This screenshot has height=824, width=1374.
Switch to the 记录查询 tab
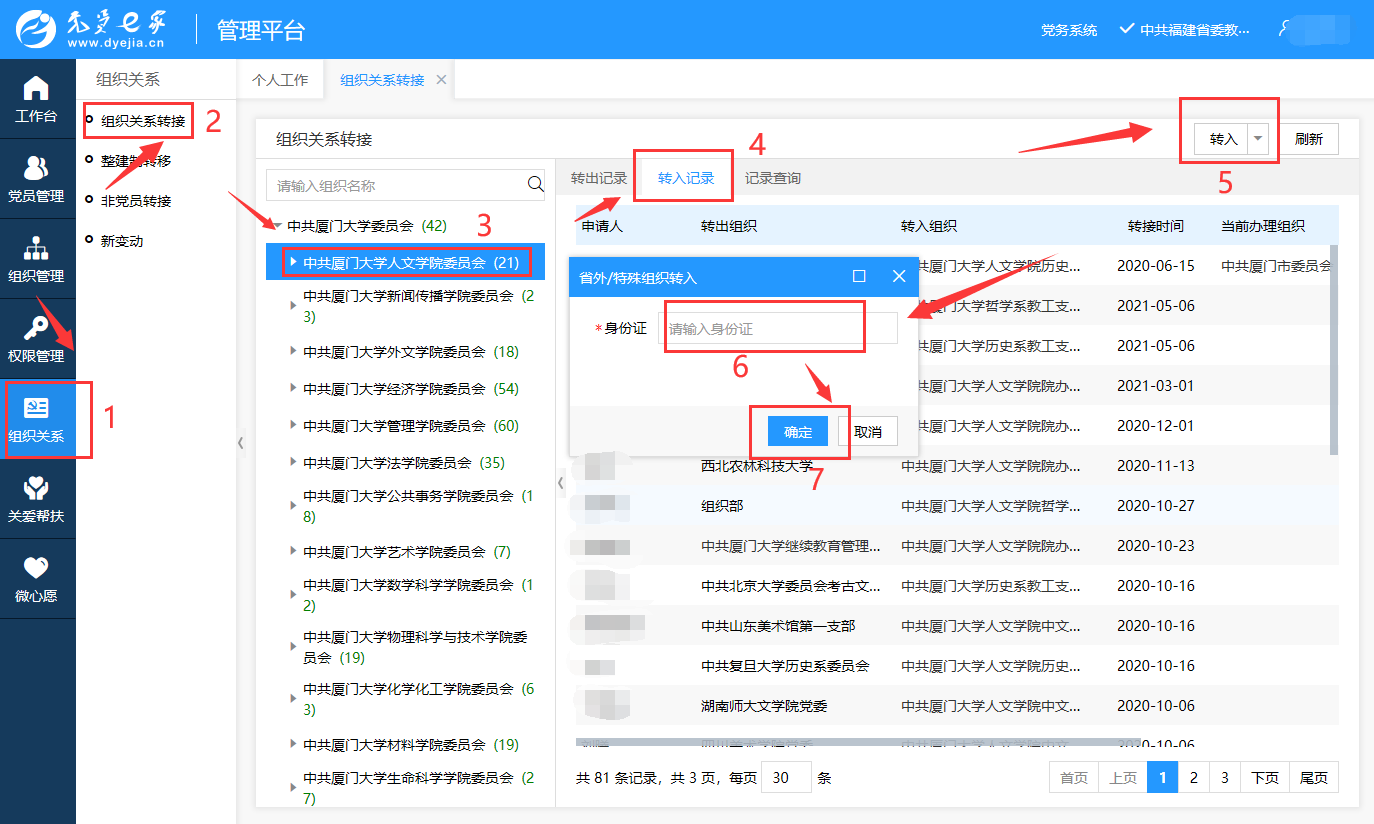point(772,179)
